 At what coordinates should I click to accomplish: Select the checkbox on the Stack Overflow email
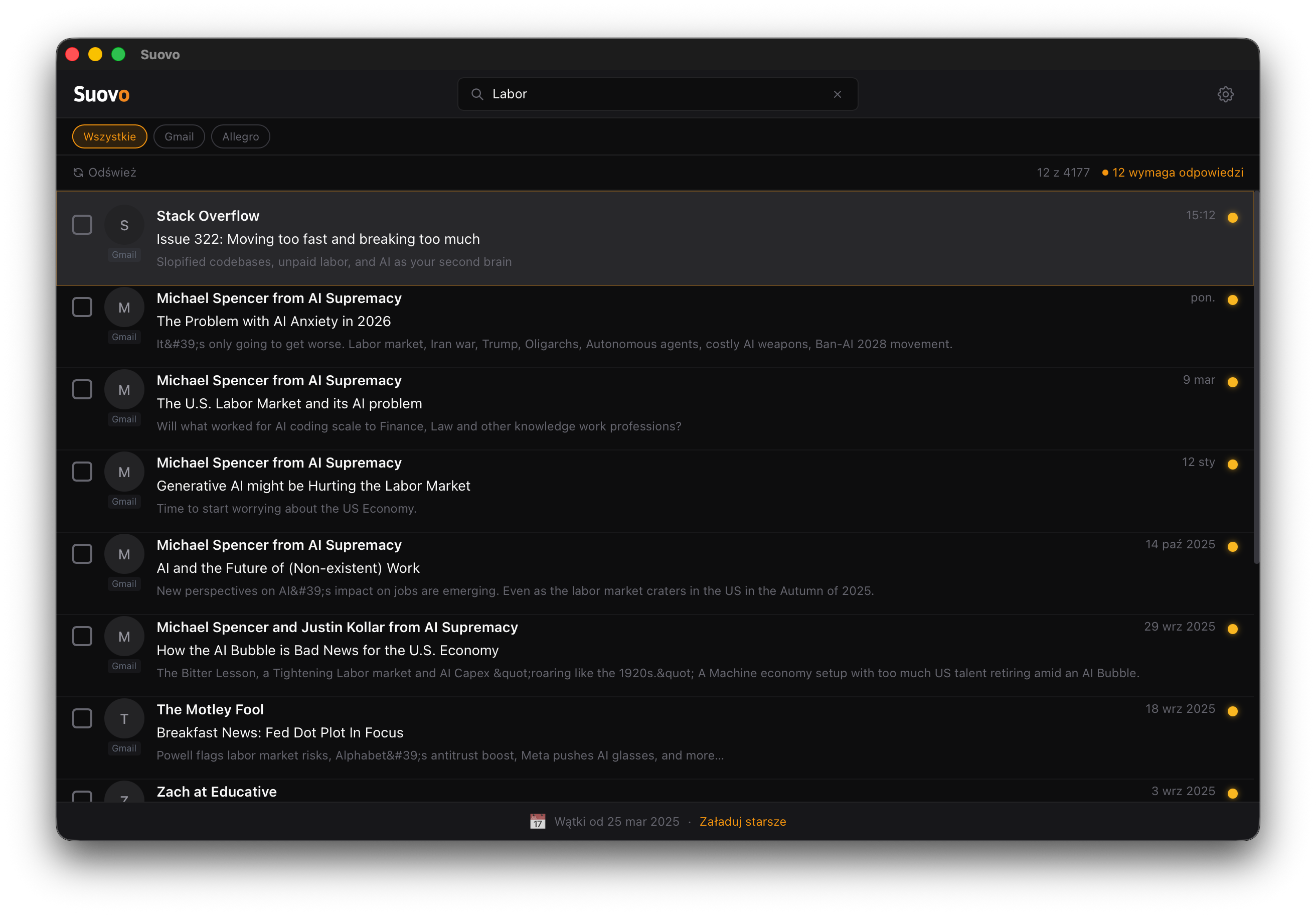82,225
